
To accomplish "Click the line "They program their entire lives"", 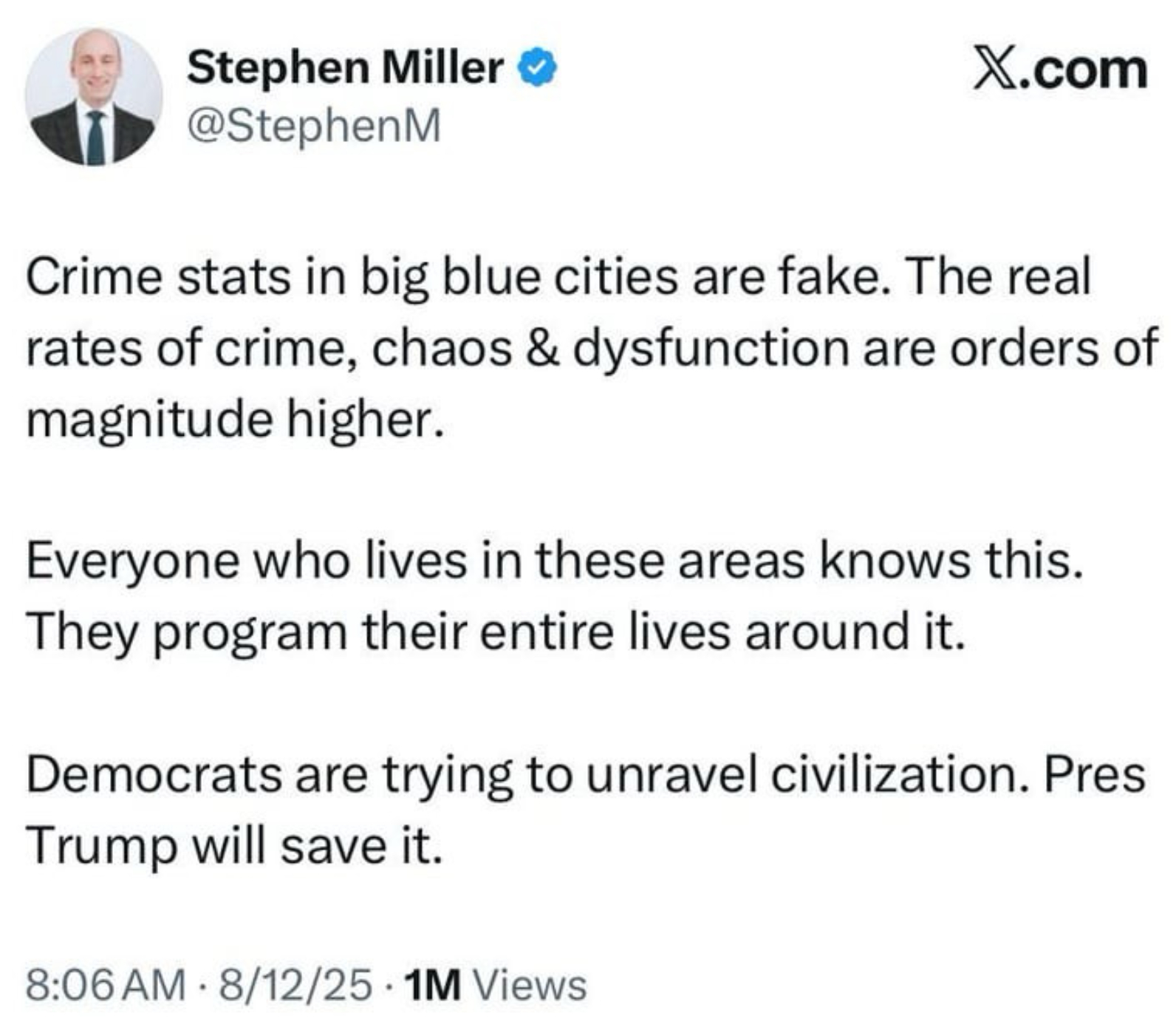I will tap(495, 632).
